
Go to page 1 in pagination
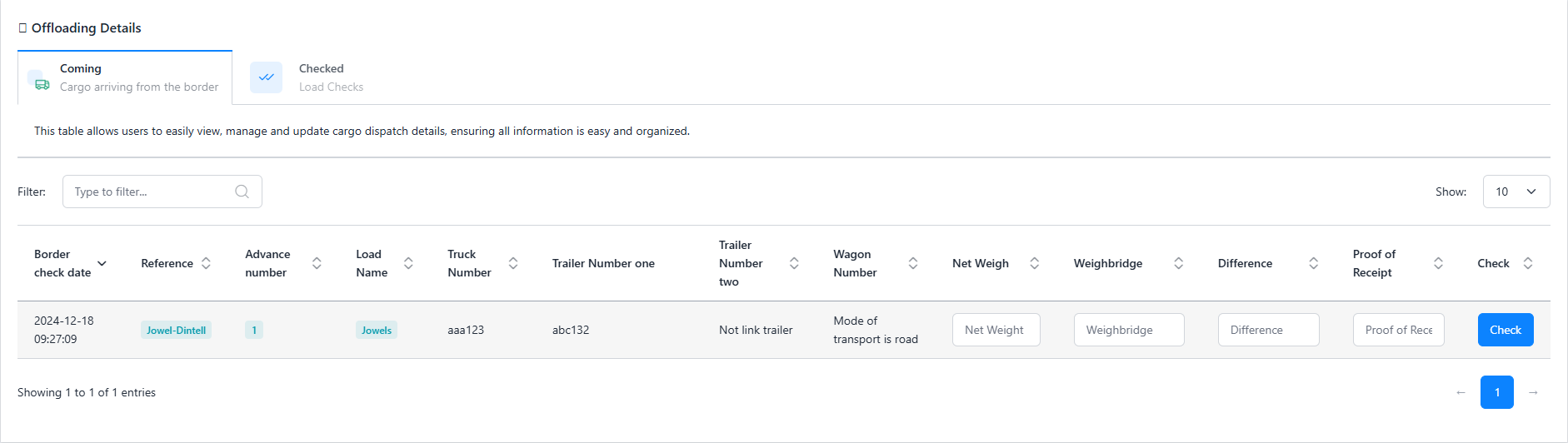click(x=1496, y=392)
